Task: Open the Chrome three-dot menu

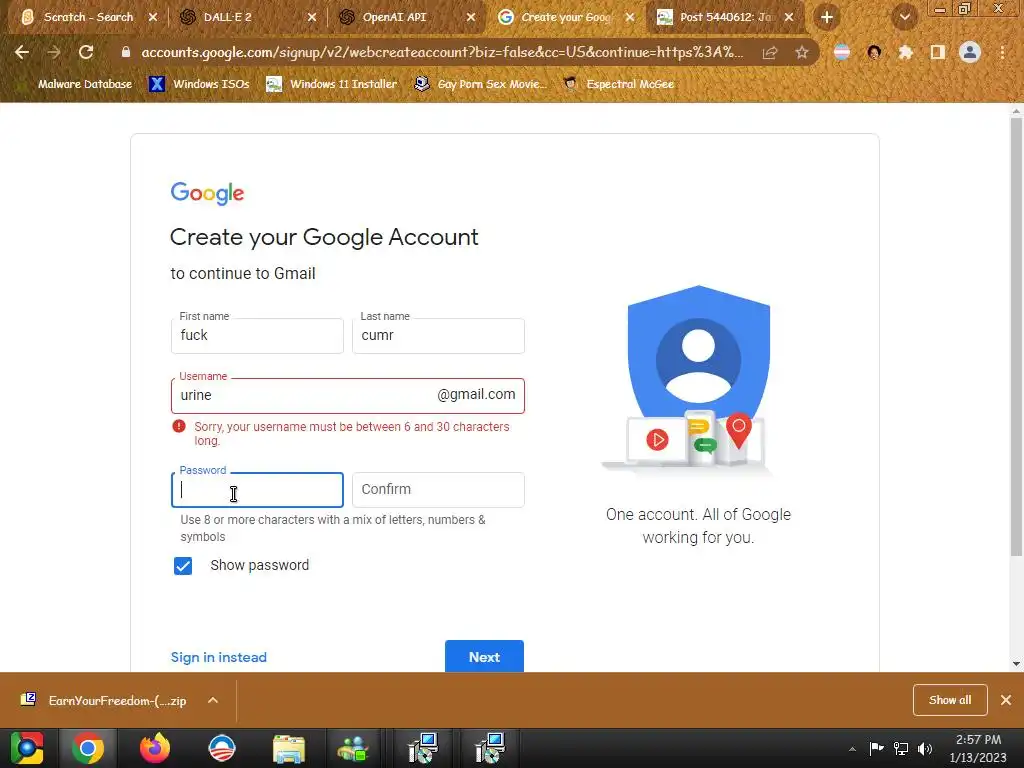Action: click(1002, 52)
